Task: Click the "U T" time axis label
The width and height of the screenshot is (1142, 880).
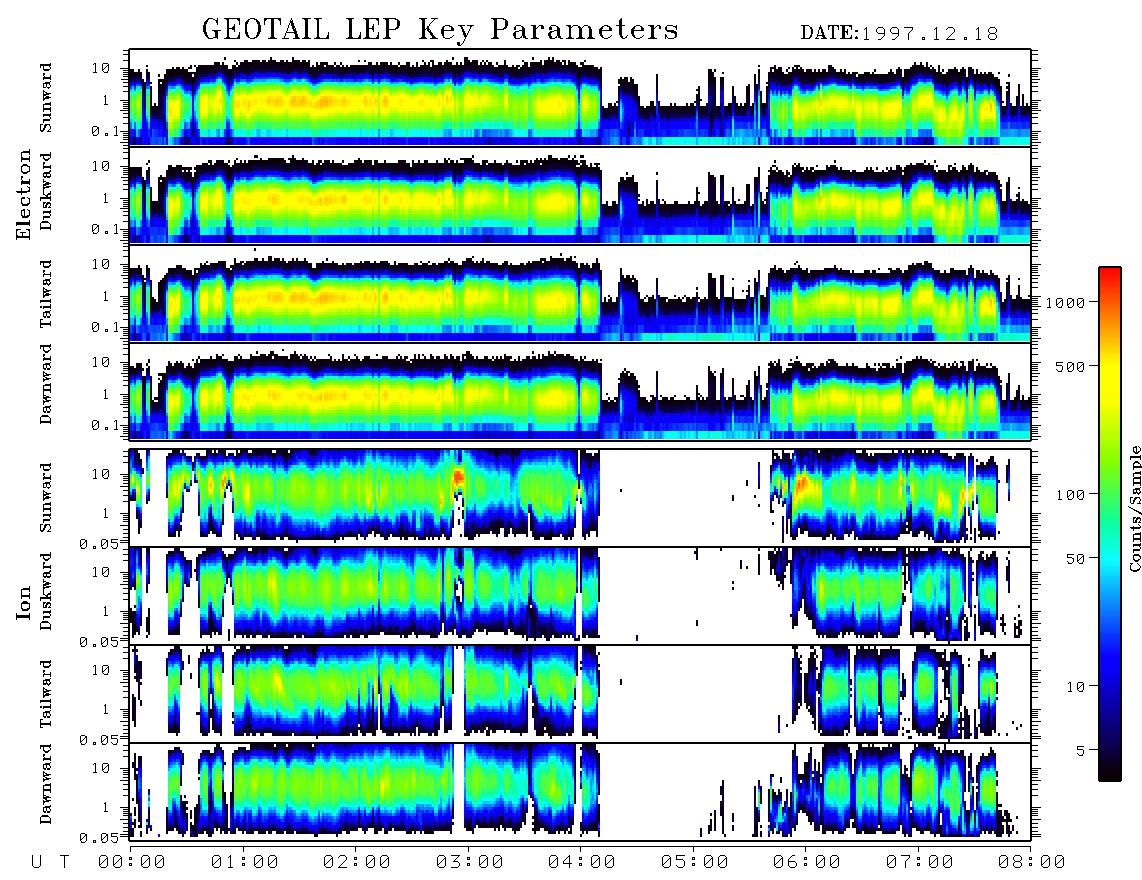Action: 50,862
